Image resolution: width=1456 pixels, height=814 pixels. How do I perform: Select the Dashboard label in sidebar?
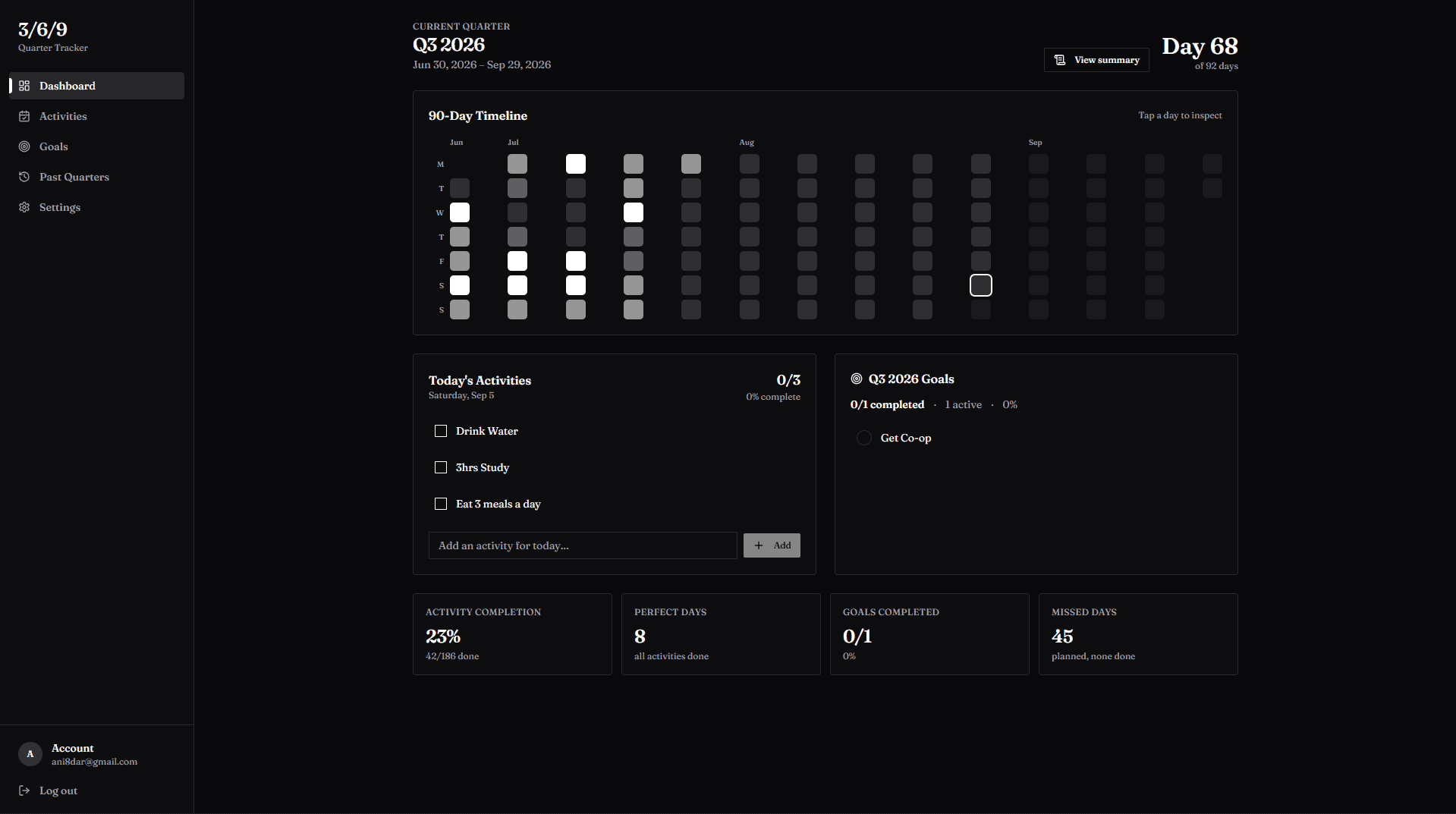tap(68, 86)
